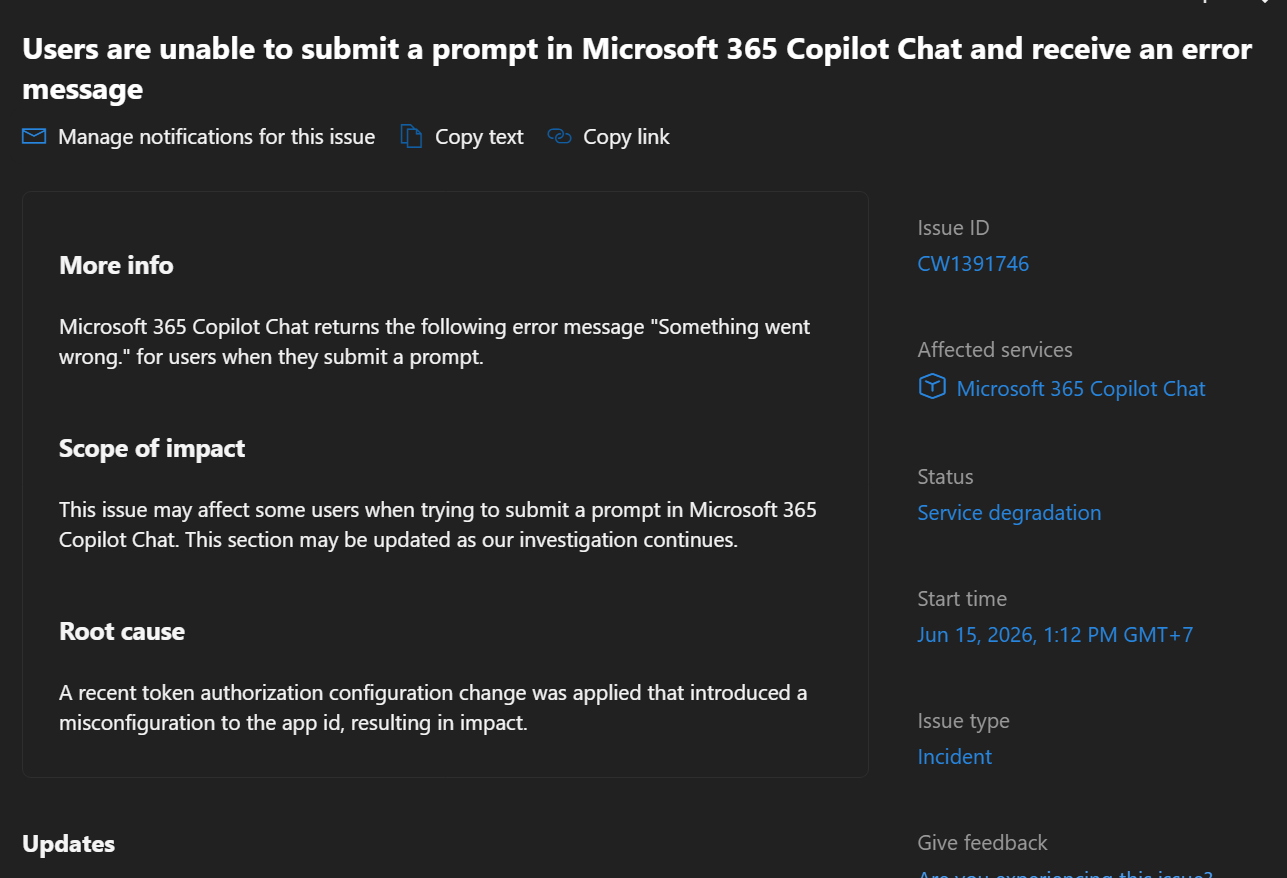Click the paragraph starting "This issue may affect some users"
Viewport: 1287px width, 878px height.
(438, 524)
